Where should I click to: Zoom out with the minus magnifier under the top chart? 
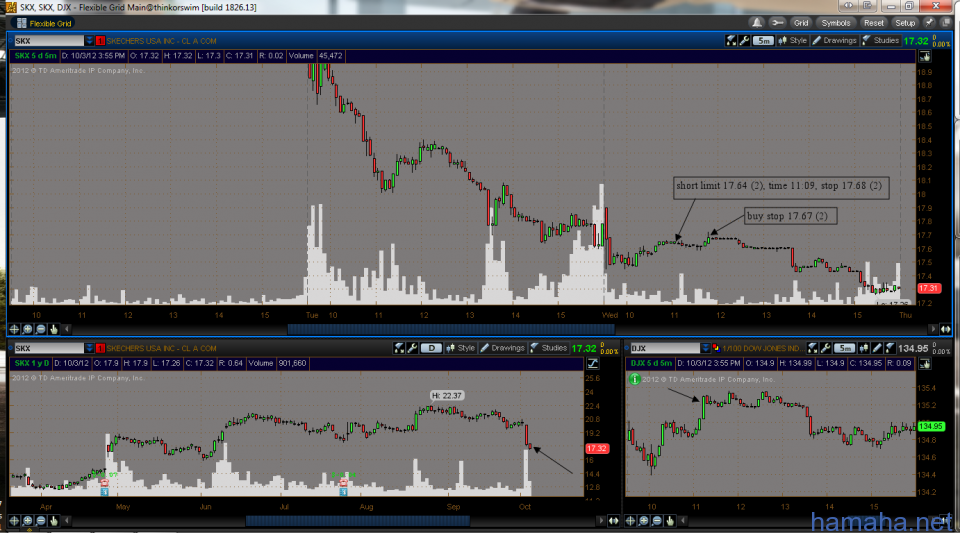click(x=40, y=329)
